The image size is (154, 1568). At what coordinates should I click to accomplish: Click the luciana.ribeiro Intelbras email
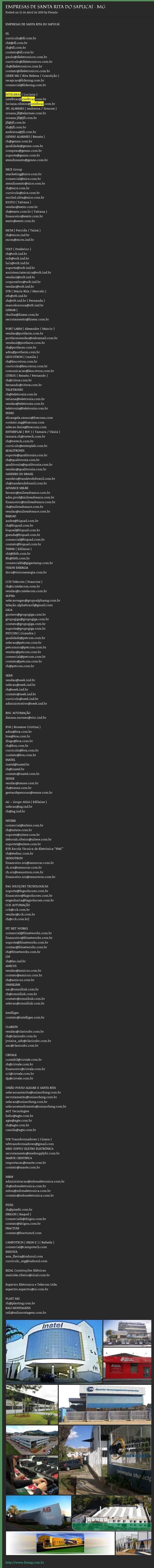tap(30, 104)
